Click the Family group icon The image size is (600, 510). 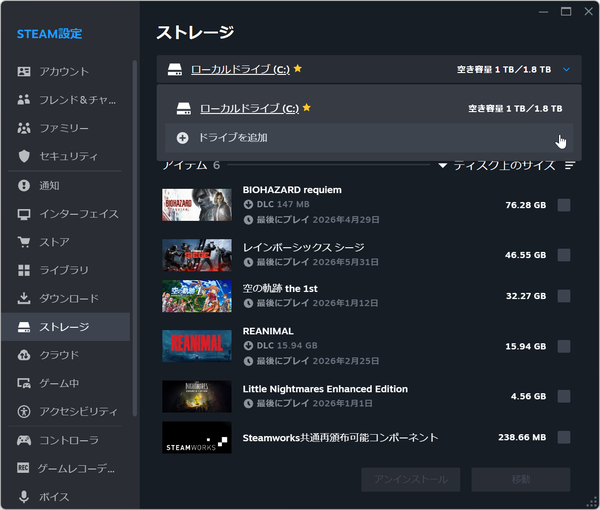(24, 128)
